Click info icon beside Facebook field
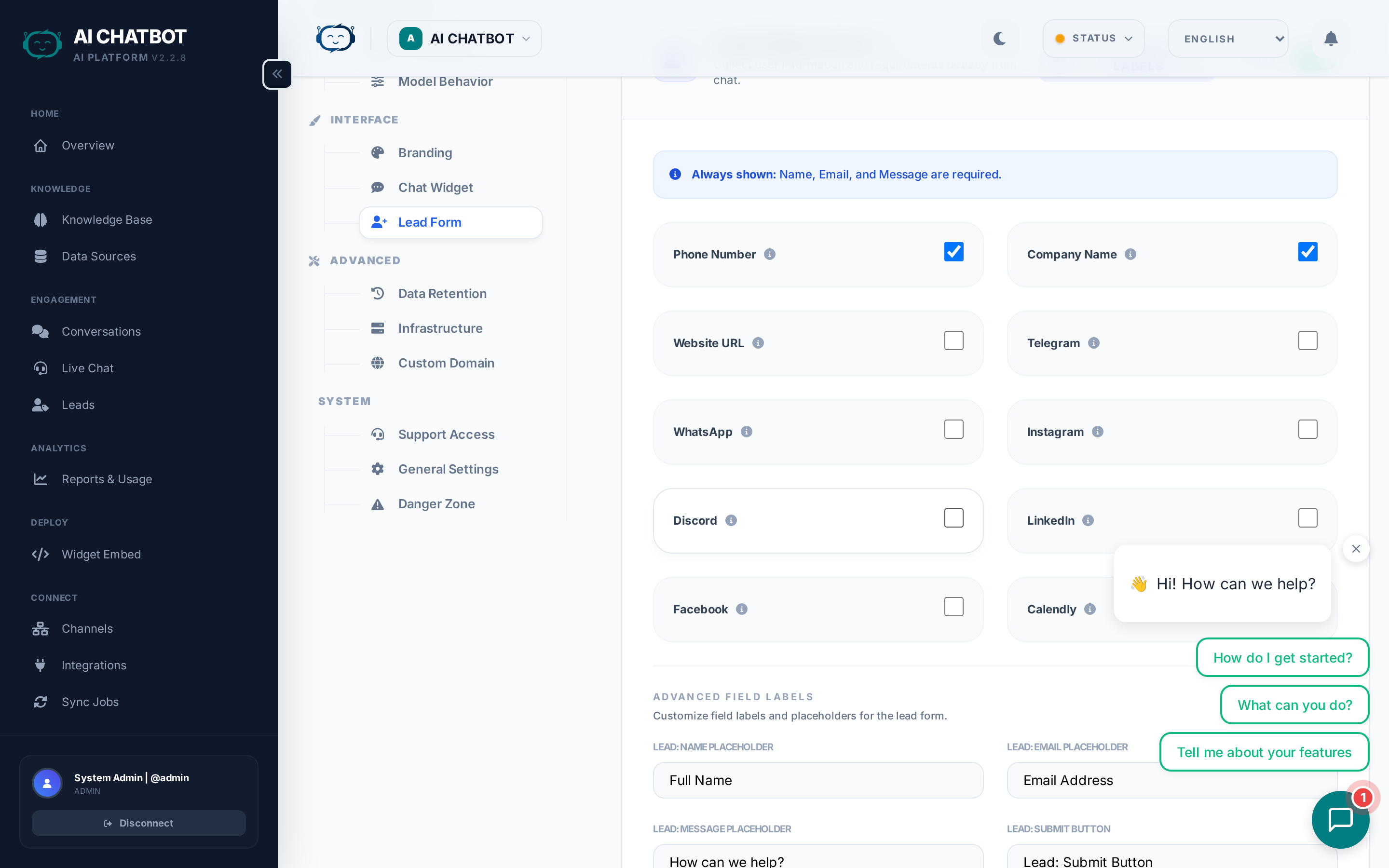 [742, 609]
